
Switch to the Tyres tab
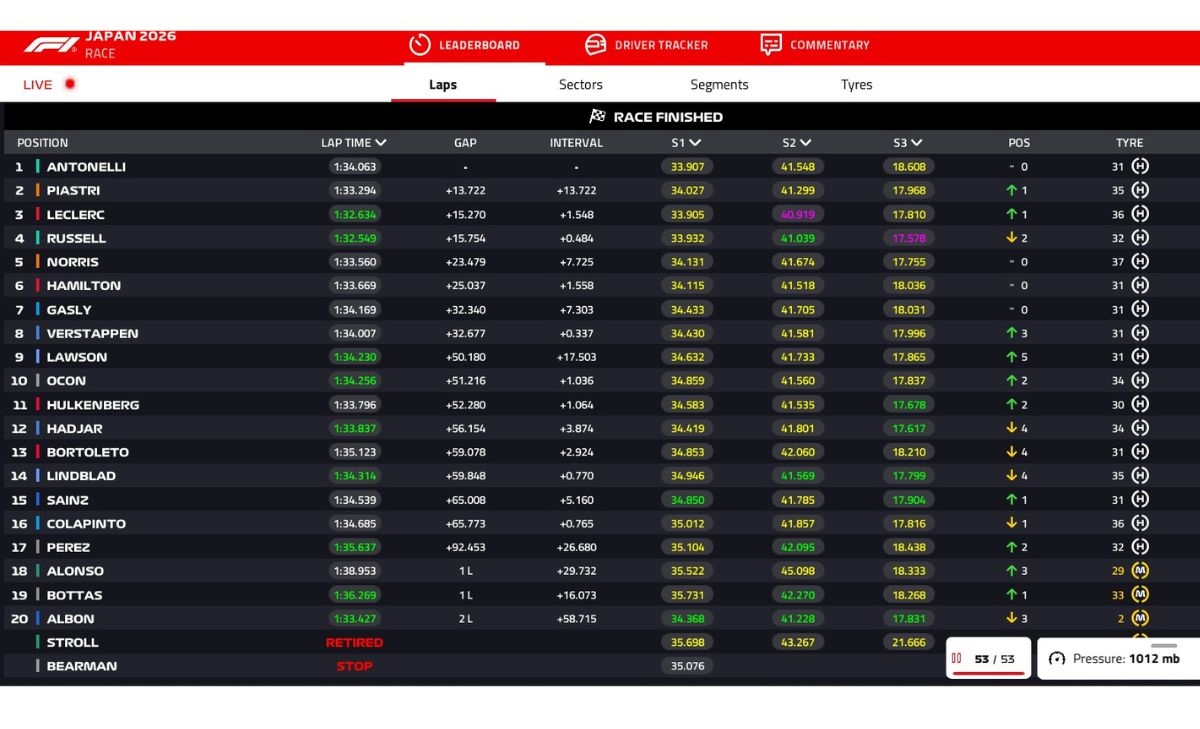(856, 85)
